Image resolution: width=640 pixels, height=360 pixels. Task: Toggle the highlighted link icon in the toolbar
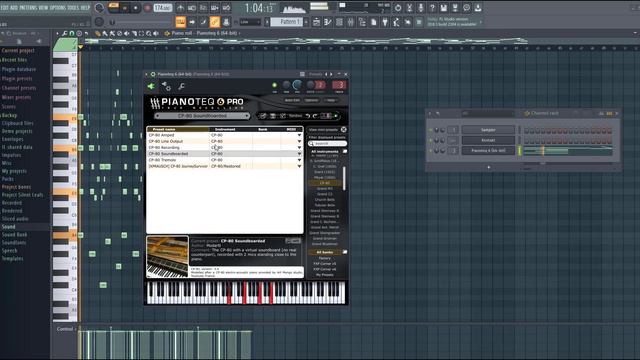click(214, 22)
